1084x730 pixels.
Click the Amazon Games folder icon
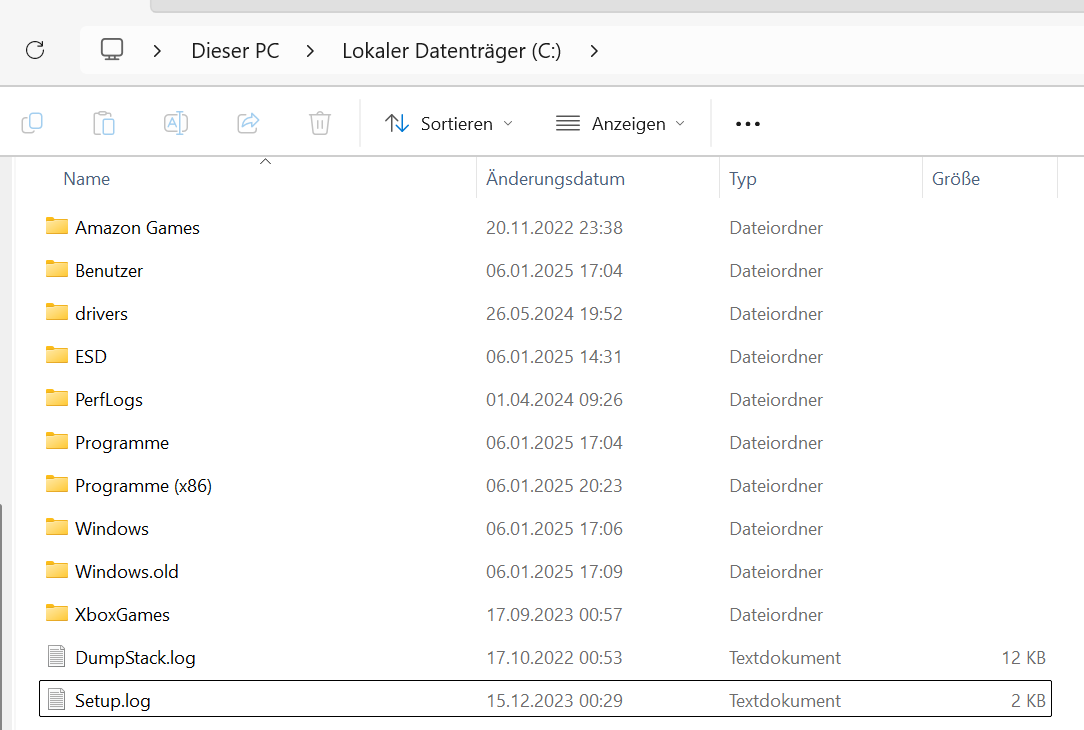(x=57, y=226)
